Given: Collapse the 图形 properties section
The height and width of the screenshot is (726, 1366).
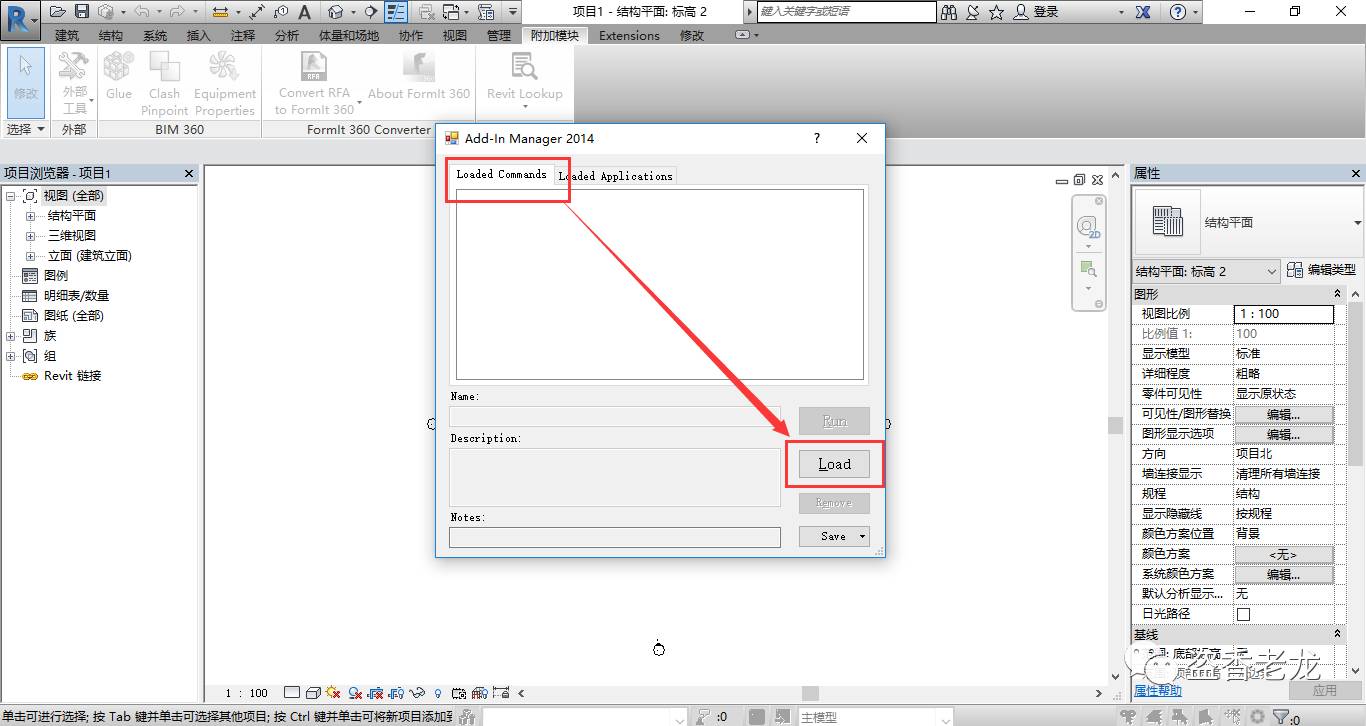Looking at the screenshot, I should pyautogui.click(x=1338, y=294).
